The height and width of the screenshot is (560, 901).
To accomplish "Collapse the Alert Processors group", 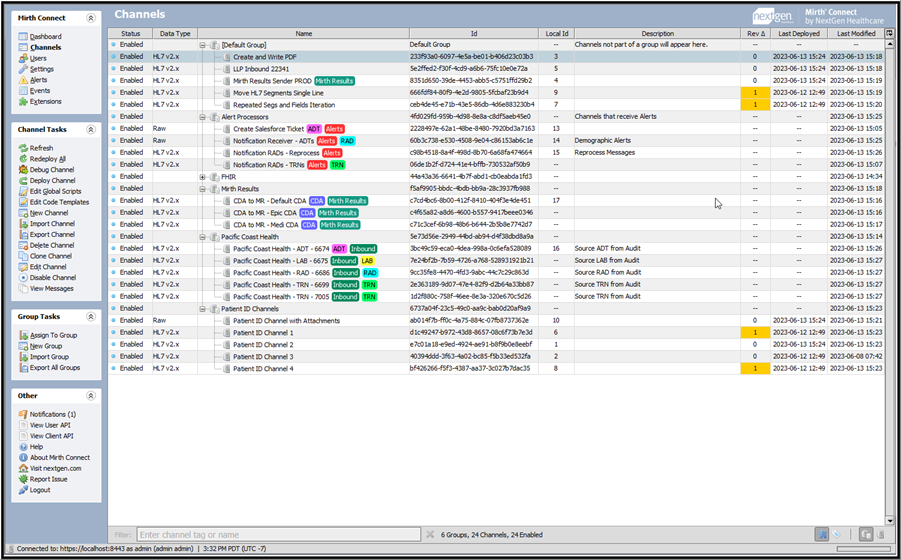I will pos(202,117).
